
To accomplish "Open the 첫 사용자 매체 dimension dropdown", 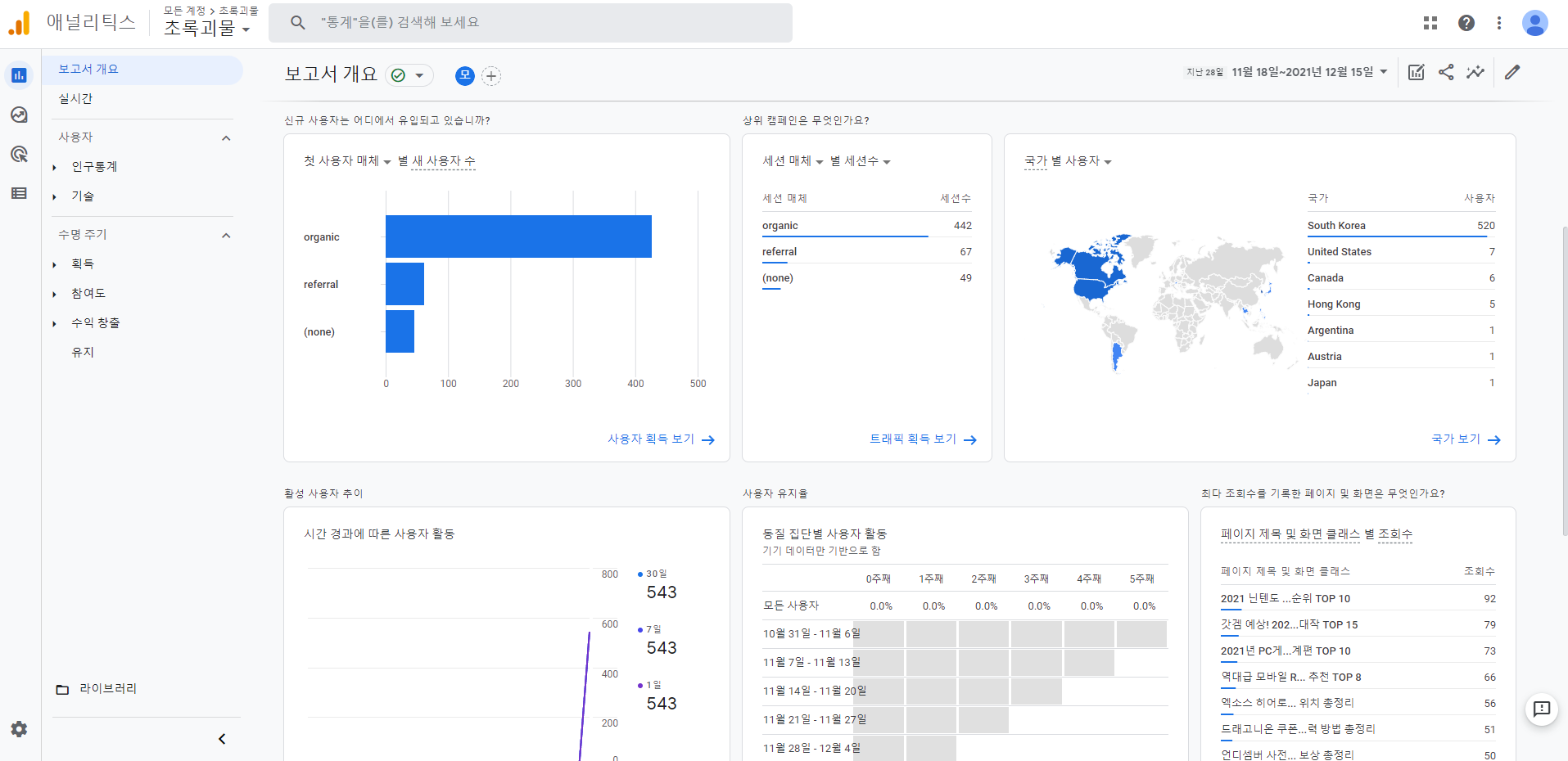I will click(x=347, y=161).
